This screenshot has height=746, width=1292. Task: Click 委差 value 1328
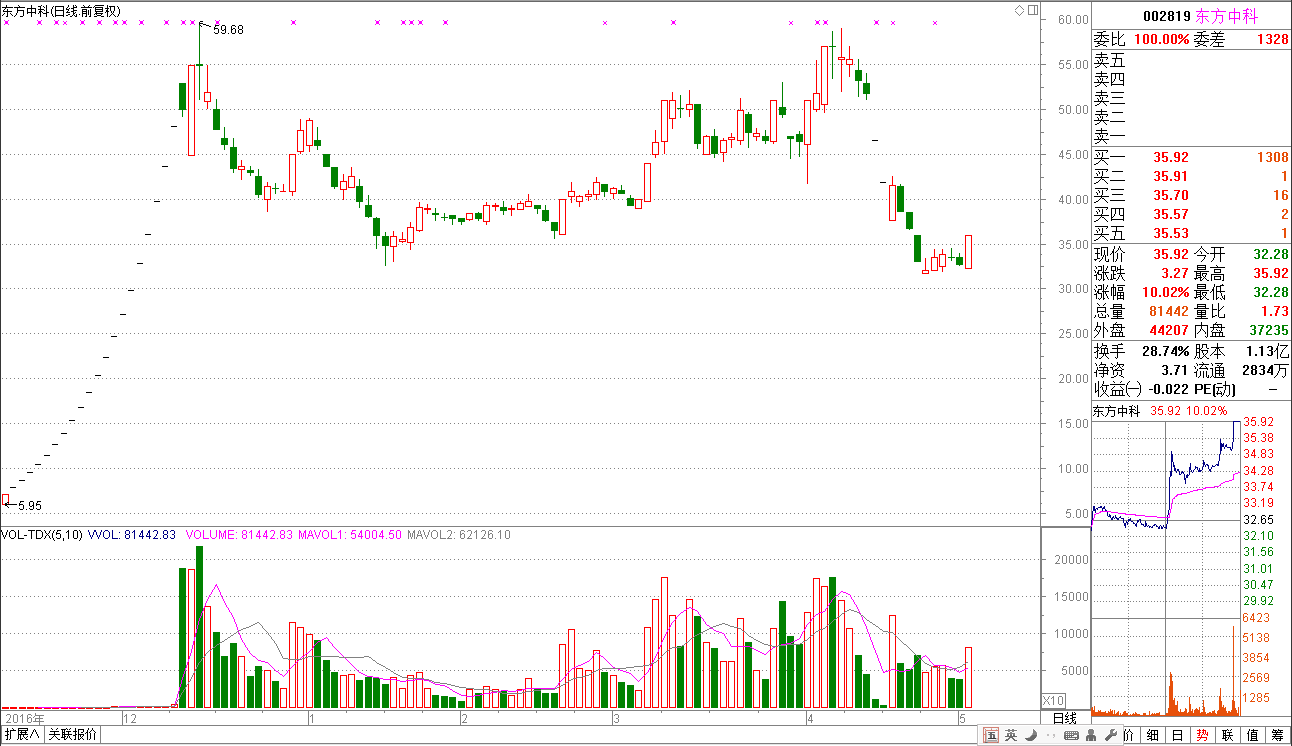point(1272,40)
